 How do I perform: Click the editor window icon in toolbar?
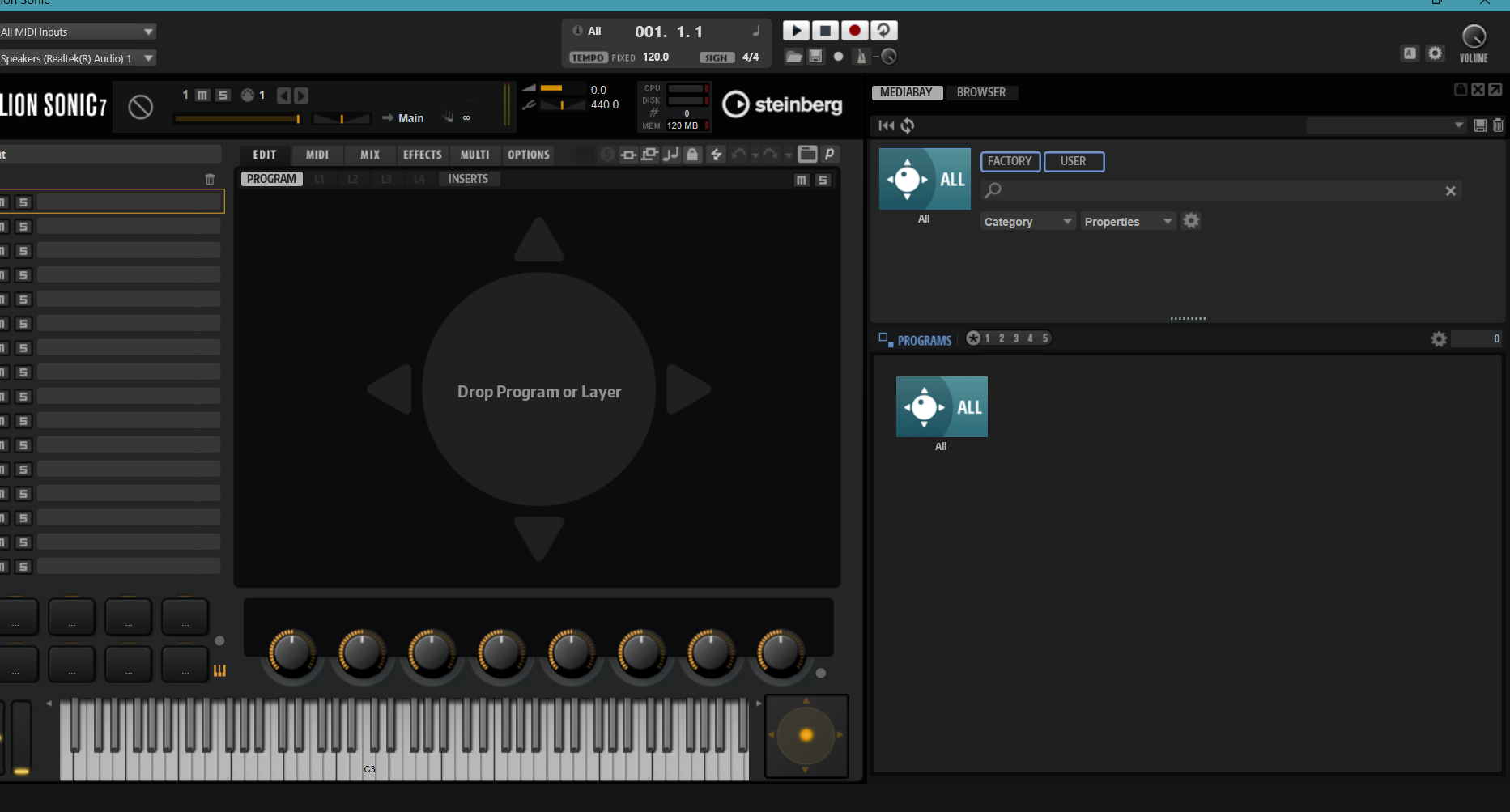pyautogui.click(x=807, y=154)
